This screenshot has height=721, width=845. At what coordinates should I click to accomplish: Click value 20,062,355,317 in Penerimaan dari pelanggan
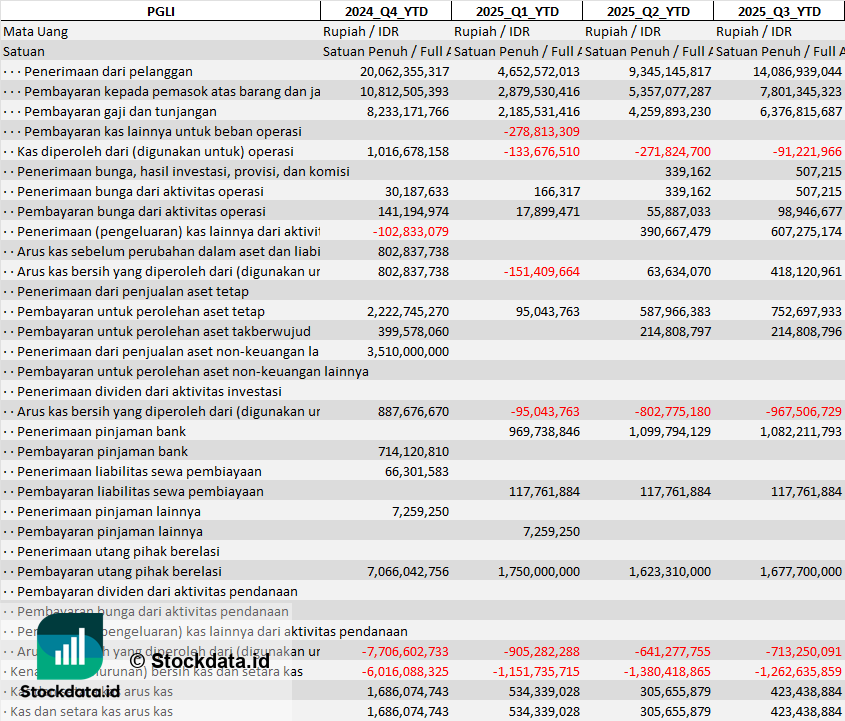tap(404, 72)
